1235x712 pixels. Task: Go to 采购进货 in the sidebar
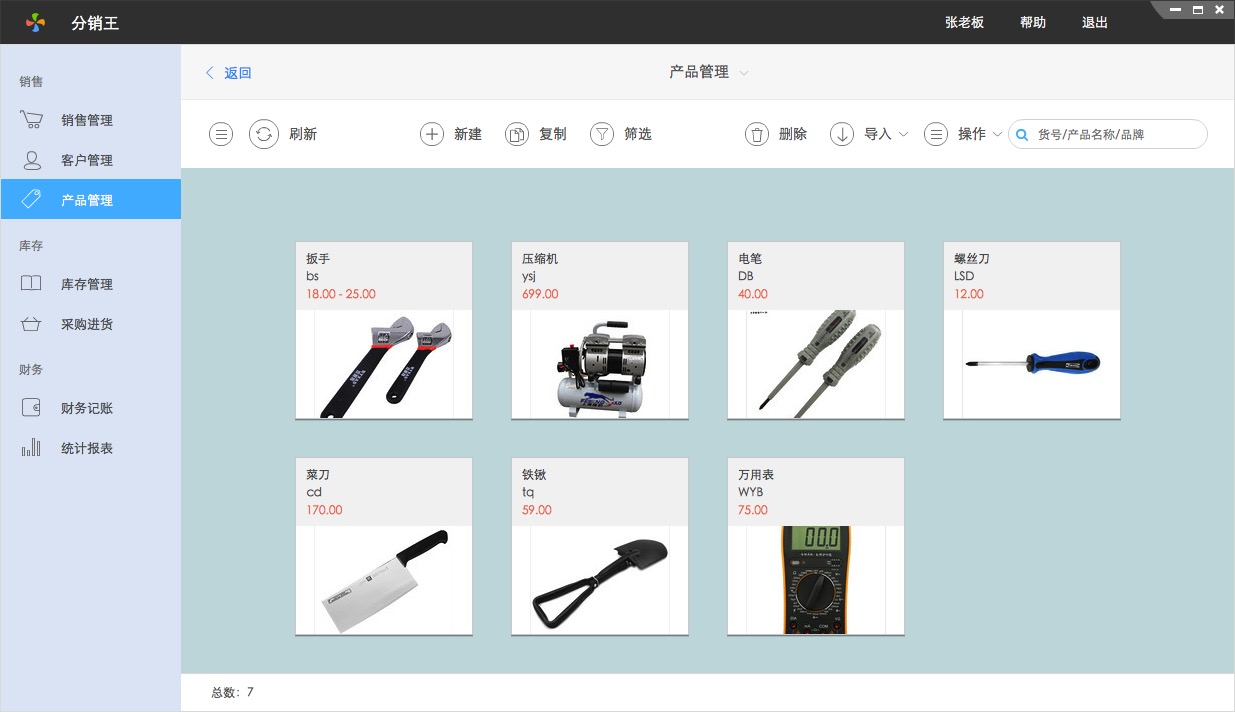pyautogui.click(x=87, y=324)
